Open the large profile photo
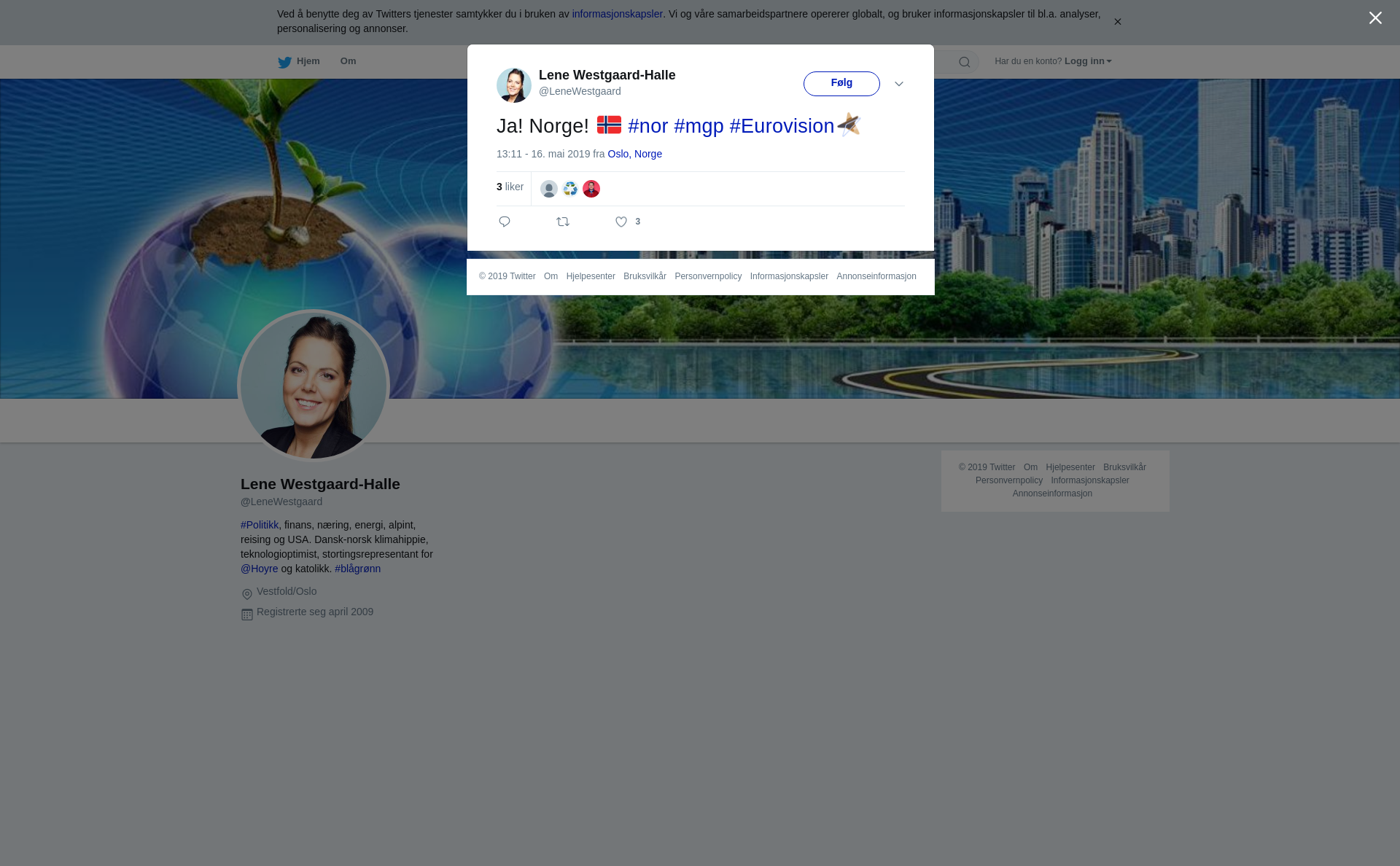The height and width of the screenshot is (866, 1400). pos(314,386)
